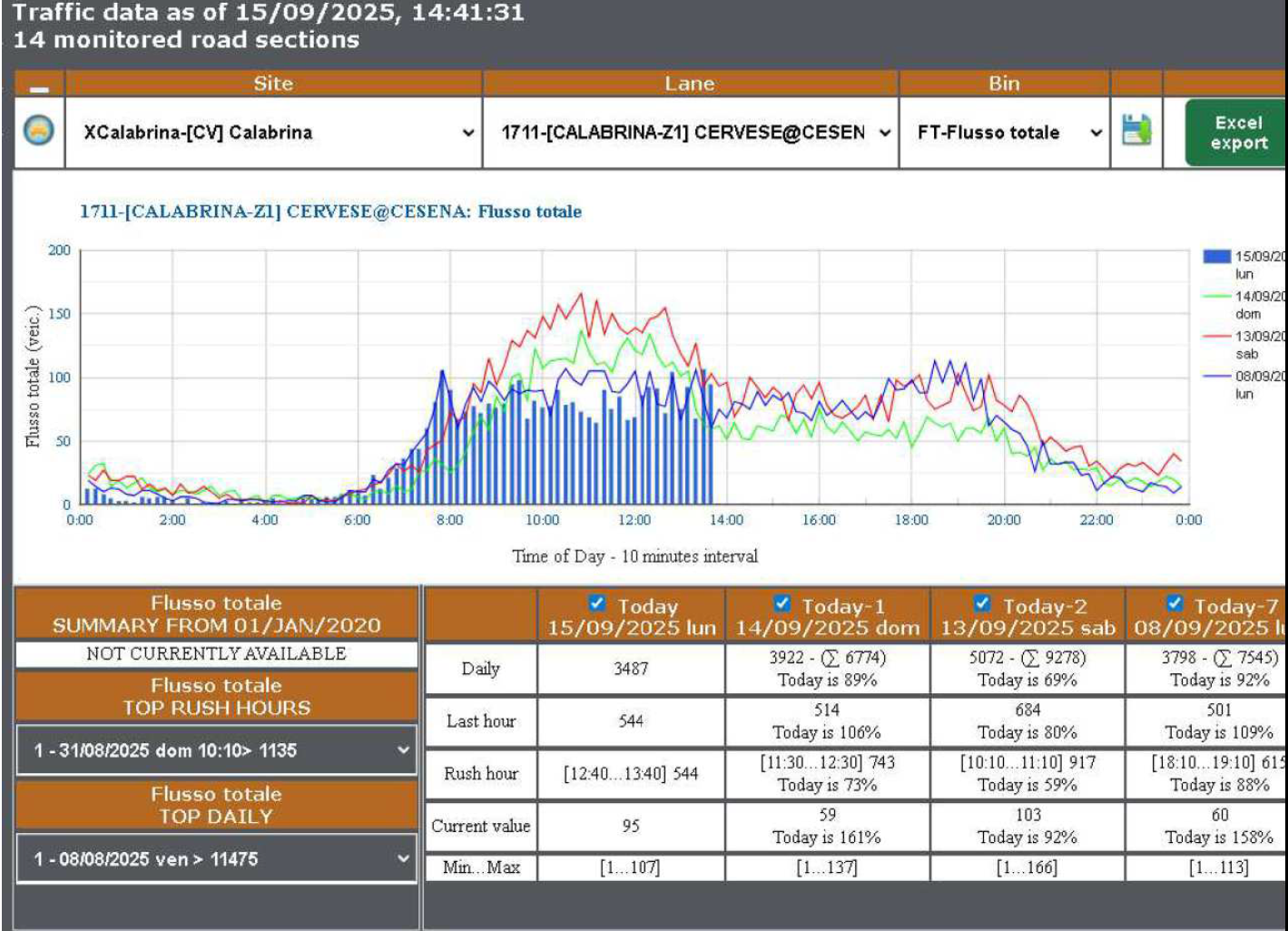Click the red 13/09 sab legend line
The height and width of the screenshot is (931, 1288).
1216,336
